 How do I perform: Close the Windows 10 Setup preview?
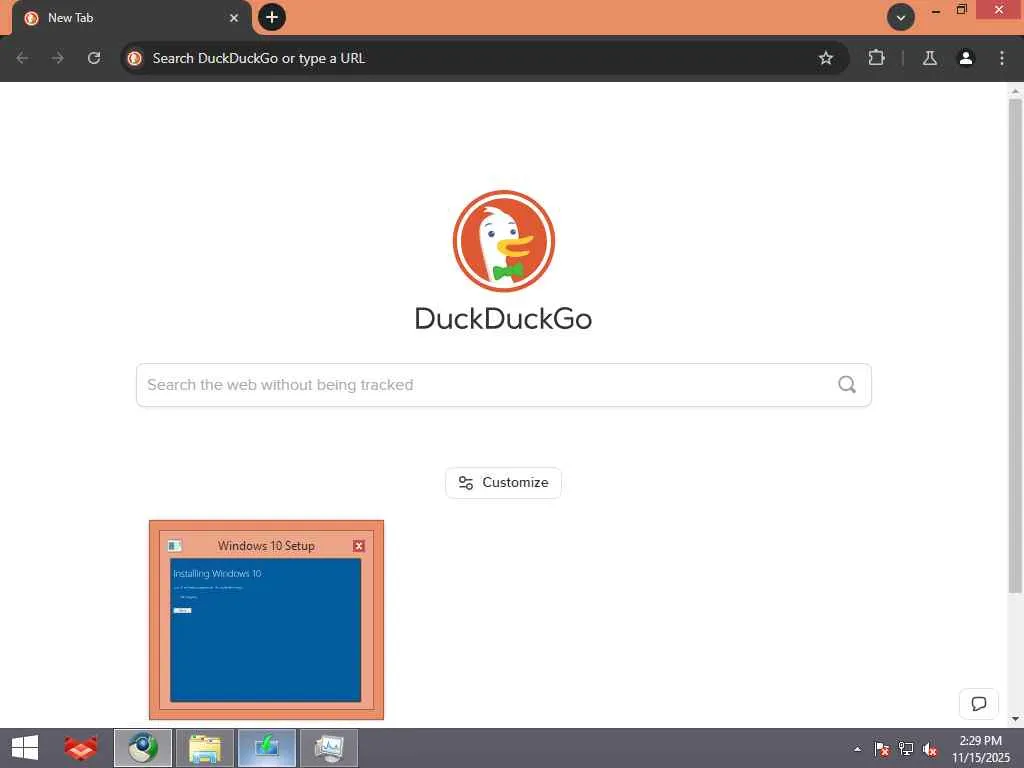coord(359,546)
